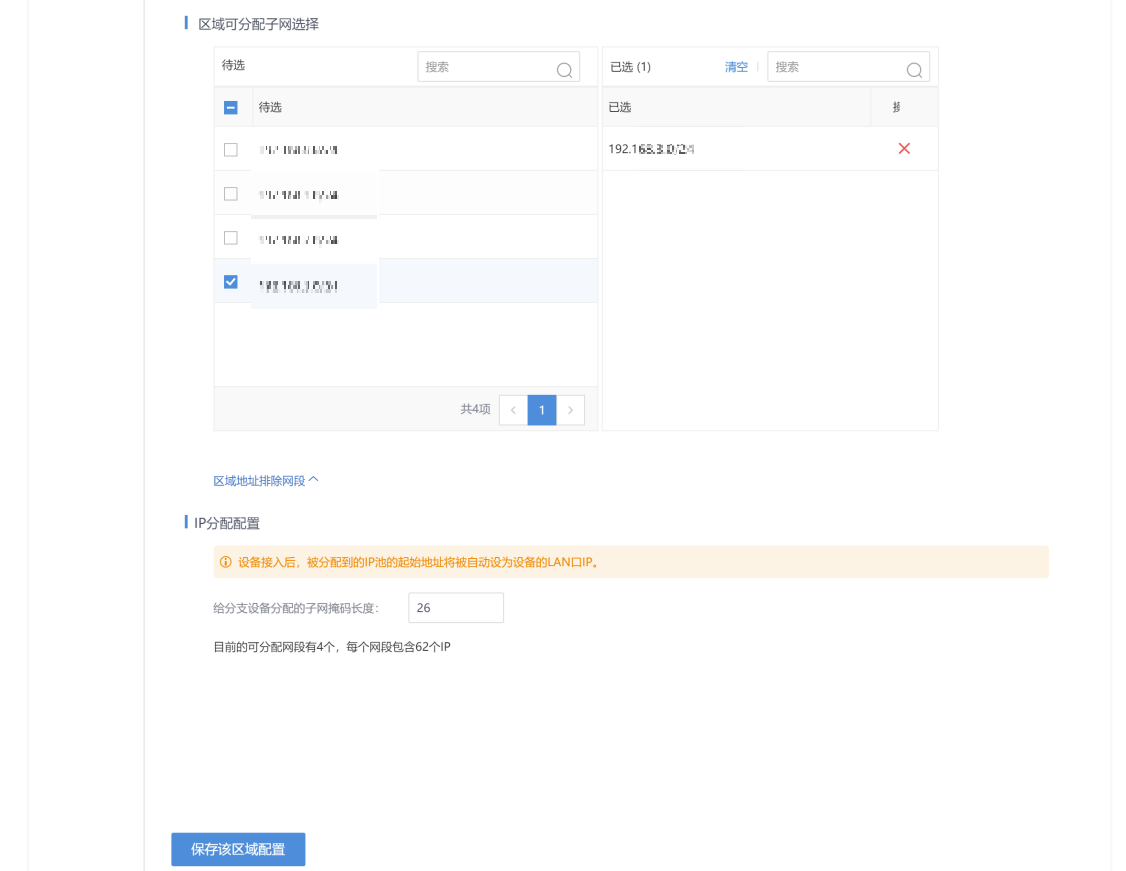Screen dimensions: 1126x871
Task: Click 清空 to clear selected subnets
Action: click(736, 67)
